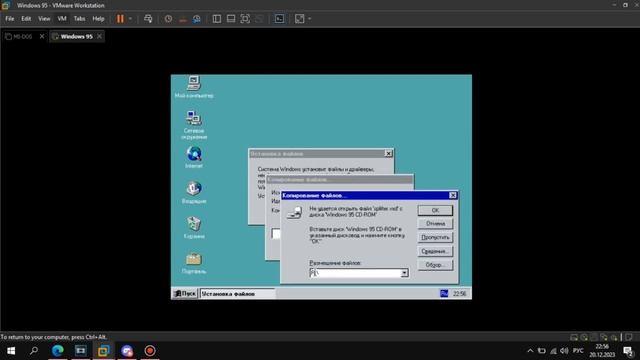
Task: Click the language indicator in Windows 95 tray
Action: [444, 293]
